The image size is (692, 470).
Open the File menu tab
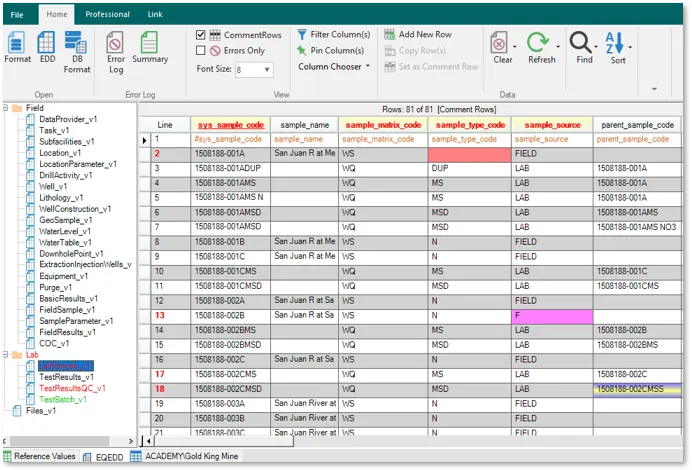17,15
